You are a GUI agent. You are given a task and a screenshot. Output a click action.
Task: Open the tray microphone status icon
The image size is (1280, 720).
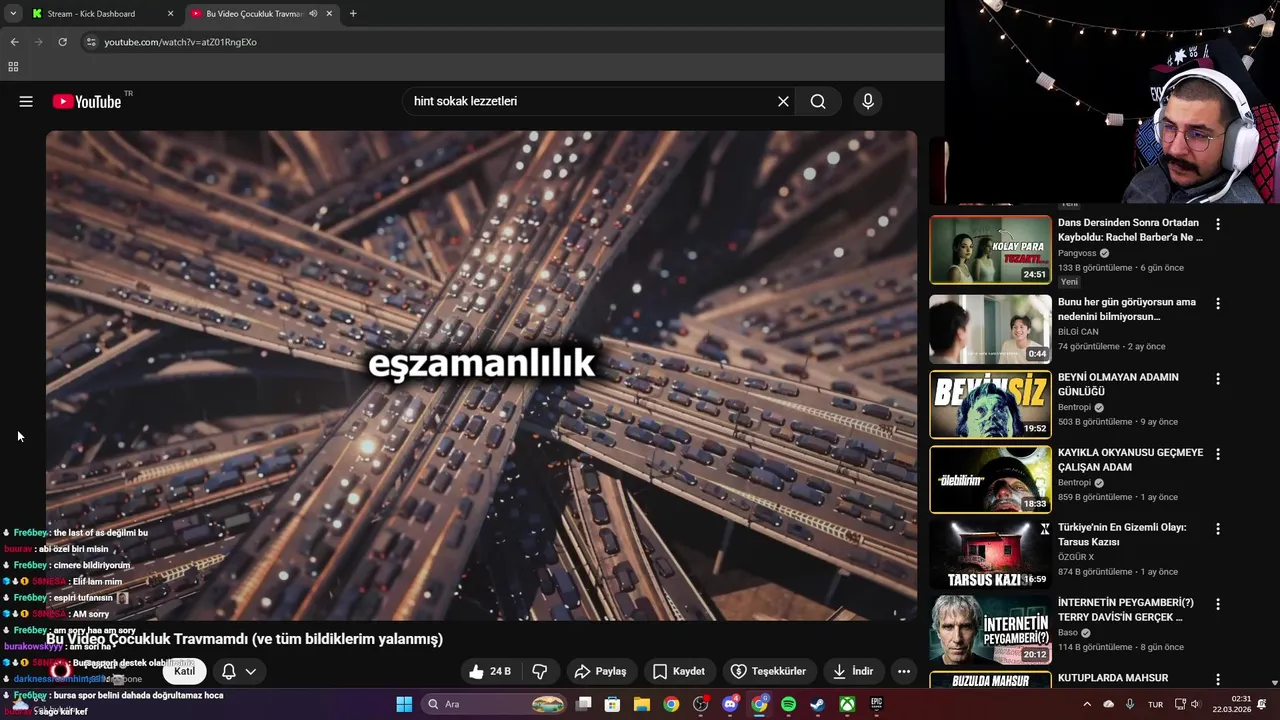[x=1130, y=704]
